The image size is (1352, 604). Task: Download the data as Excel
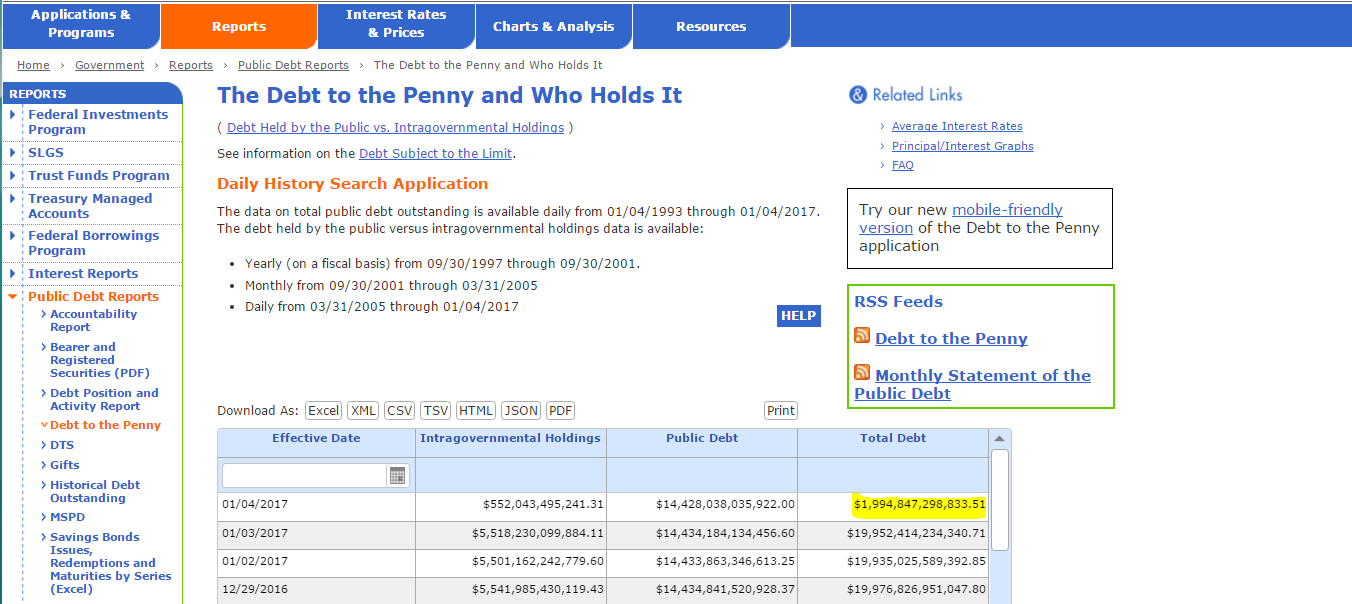tap(323, 411)
